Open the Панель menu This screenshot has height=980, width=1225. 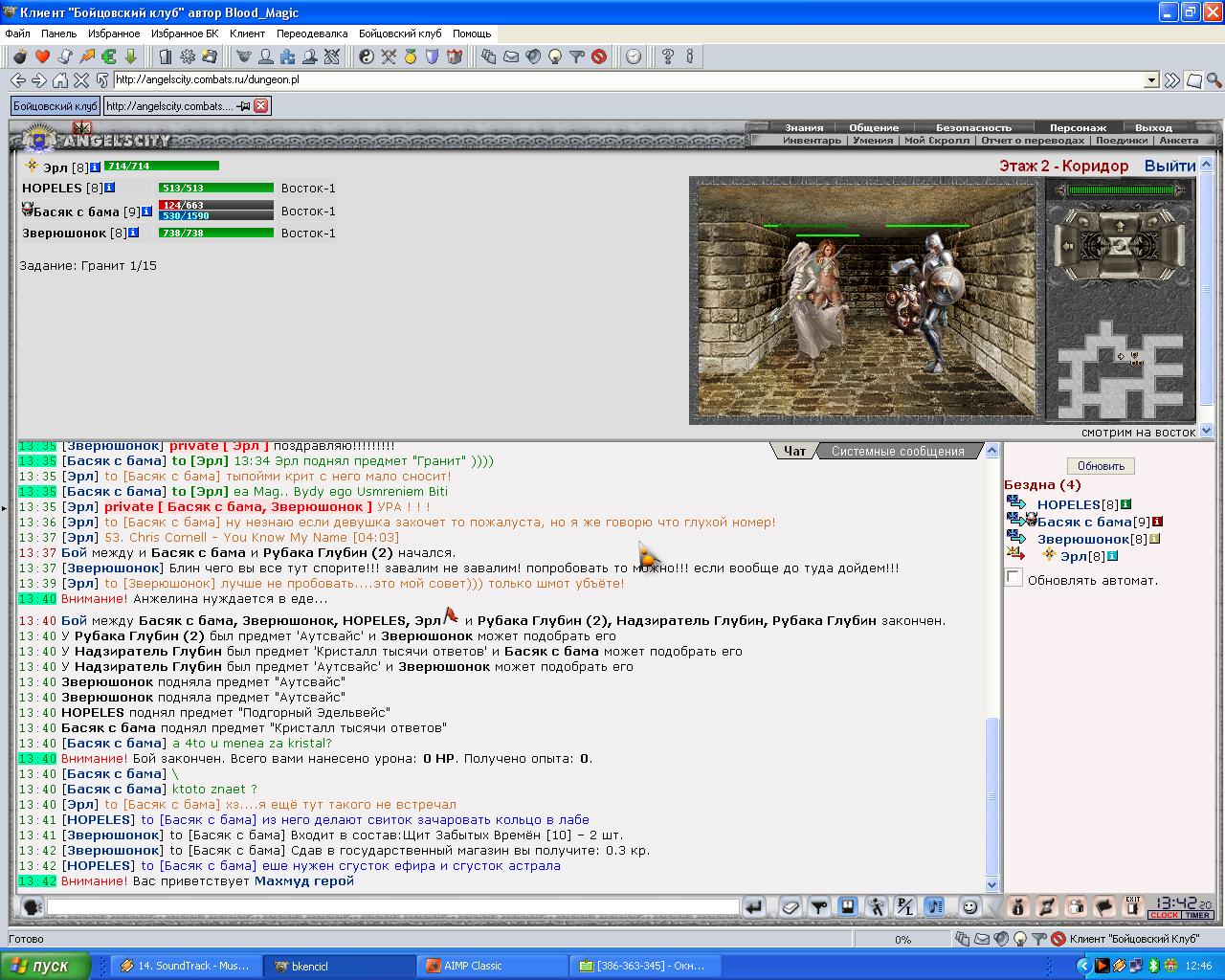(59, 33)
